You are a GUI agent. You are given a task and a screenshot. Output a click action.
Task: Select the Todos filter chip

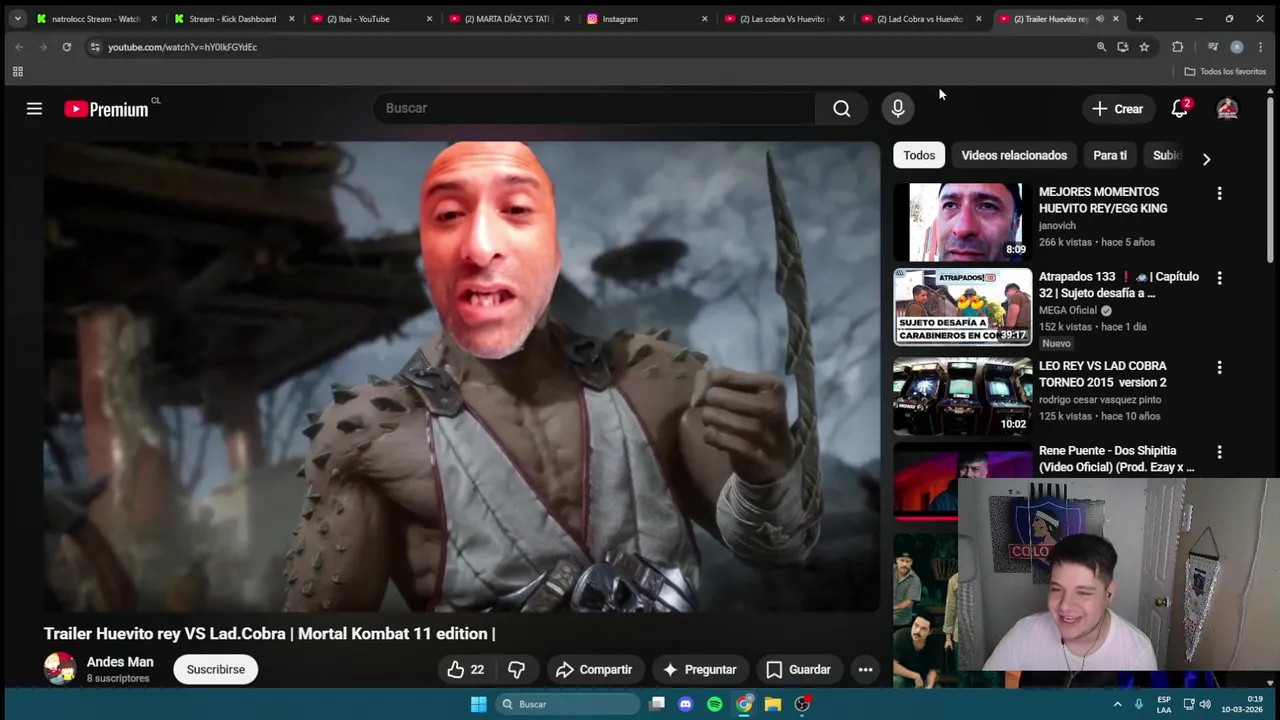tap(919, 155)
